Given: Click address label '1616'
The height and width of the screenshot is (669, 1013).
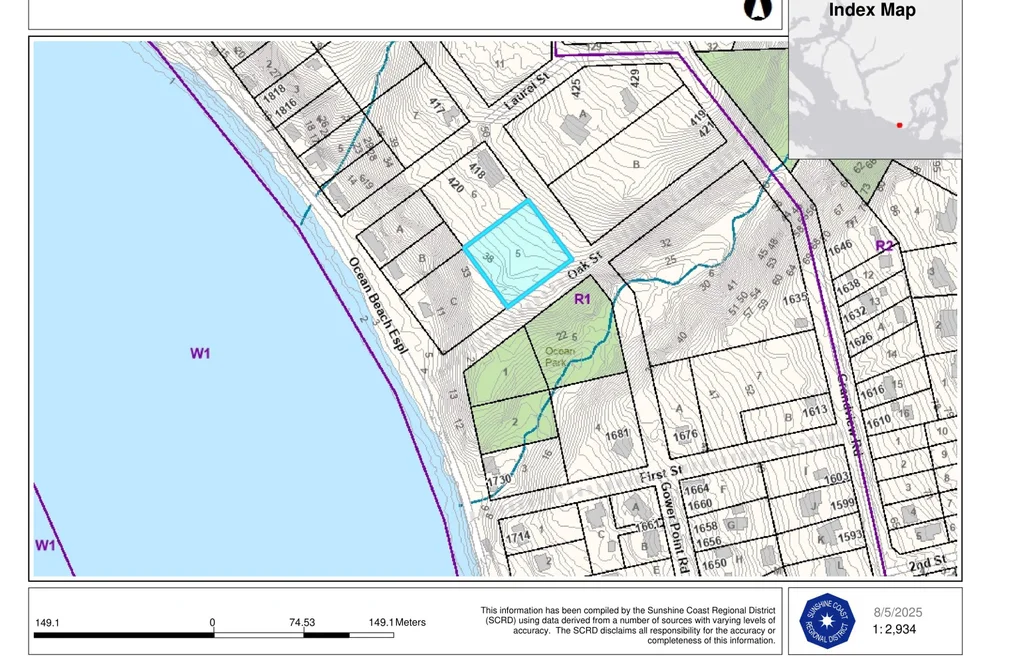Looking at the screenshot, I should (872, 392).
